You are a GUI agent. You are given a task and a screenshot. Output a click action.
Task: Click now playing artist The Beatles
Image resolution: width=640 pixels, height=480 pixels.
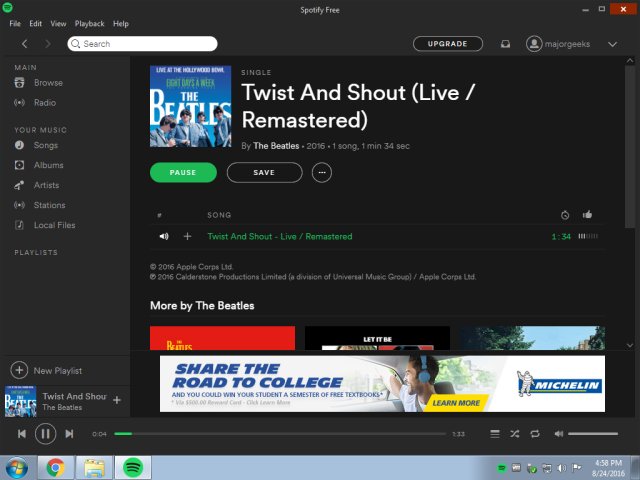[62, 407]
